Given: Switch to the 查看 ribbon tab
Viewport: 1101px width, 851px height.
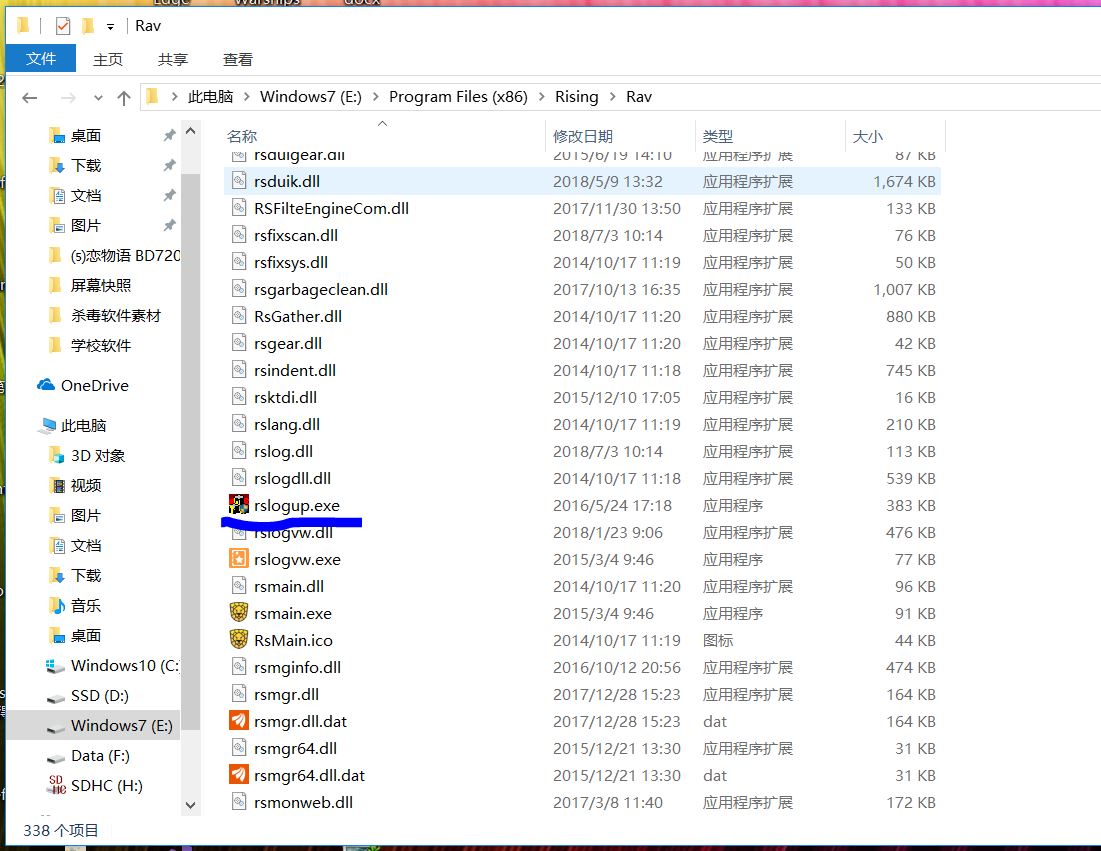Looking at the screenshot, I should point(237,60).
